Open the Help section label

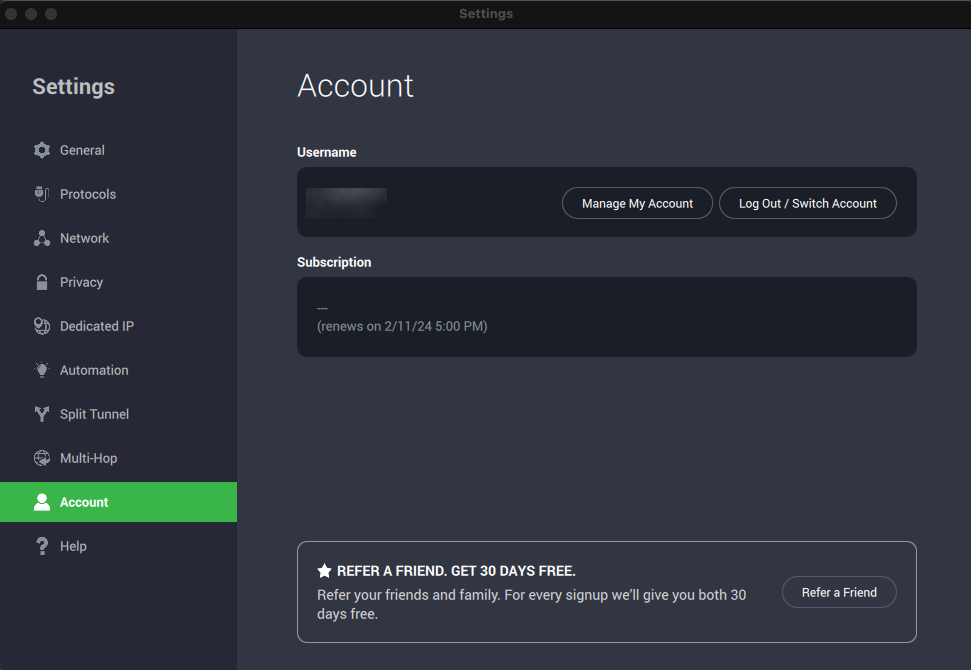(x=73, y=546)
